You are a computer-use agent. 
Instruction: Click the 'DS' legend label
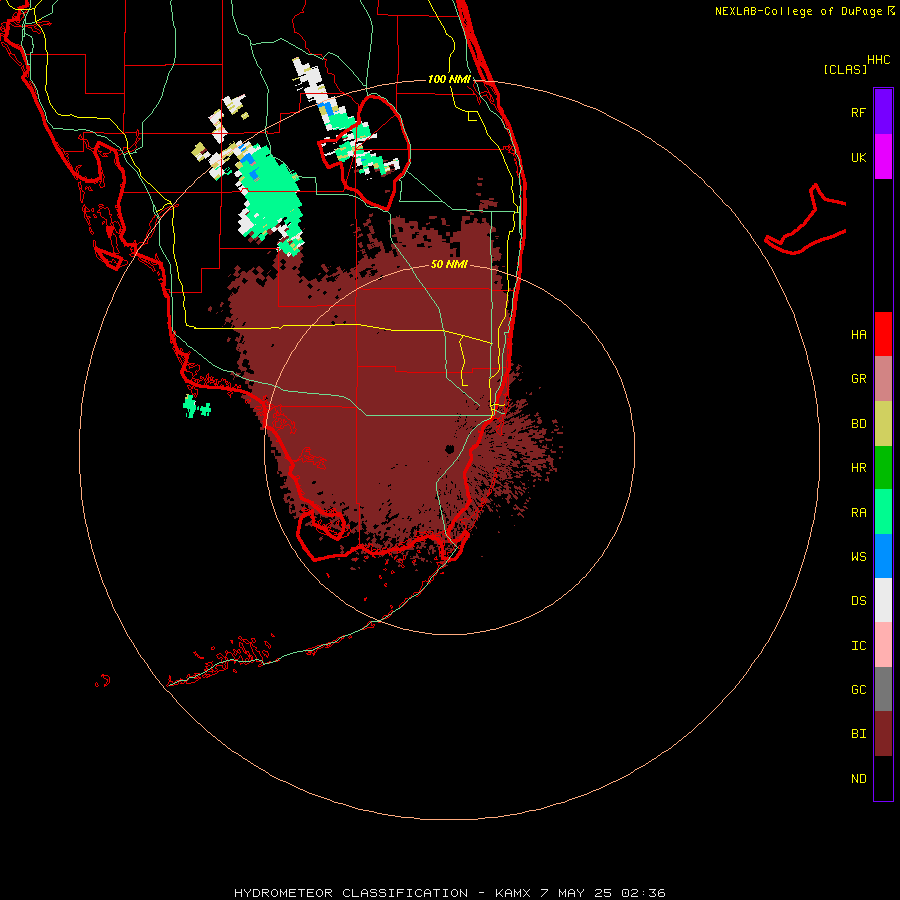(858, 601)
